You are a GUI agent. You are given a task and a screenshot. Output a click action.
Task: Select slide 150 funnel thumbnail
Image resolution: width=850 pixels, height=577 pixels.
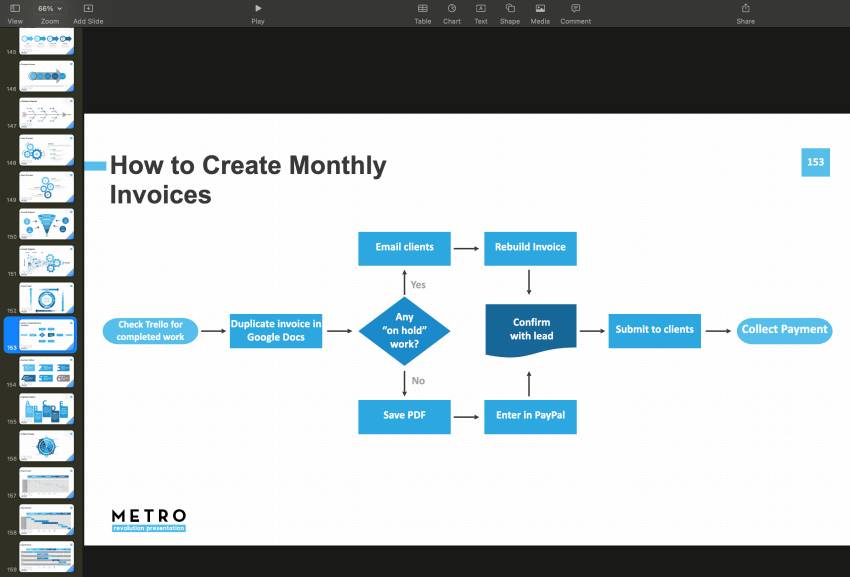[47, 225]
